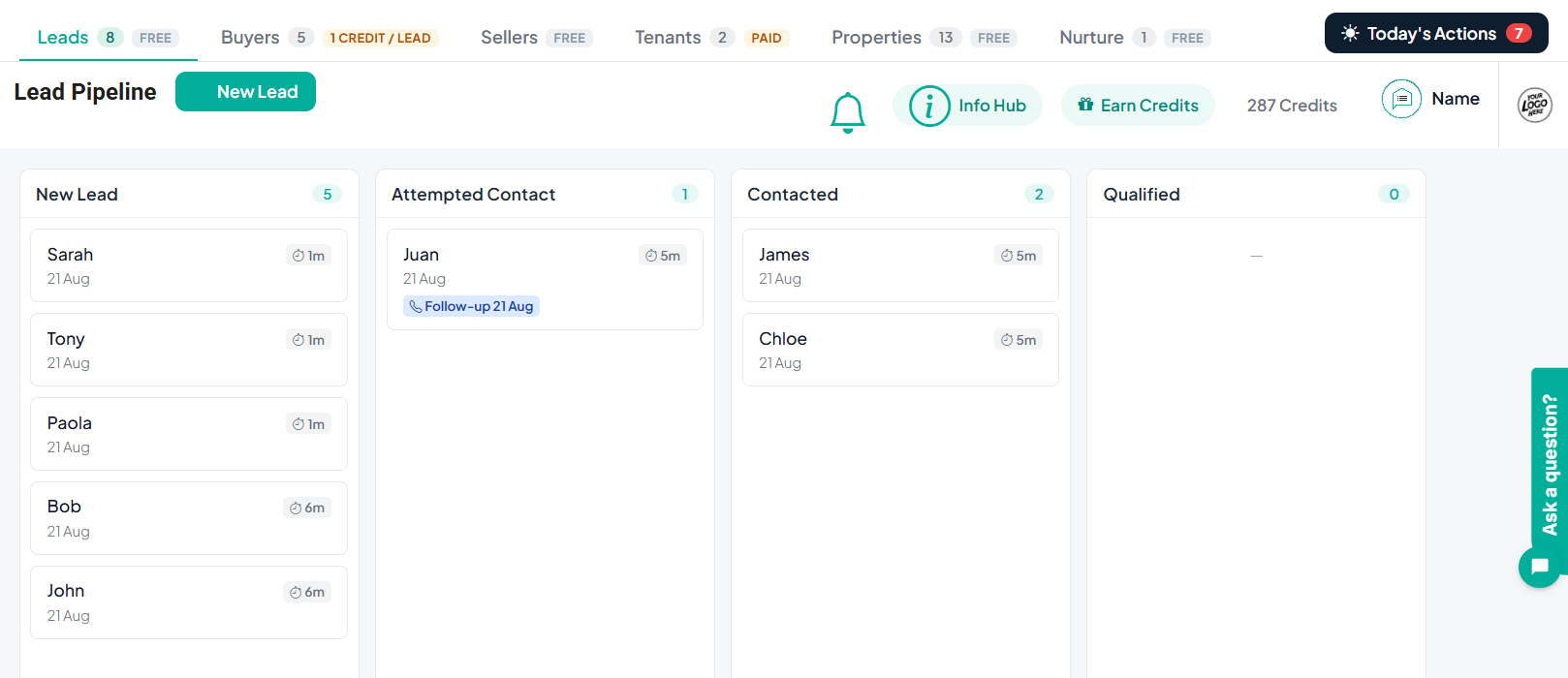Open the Sellers tab
This screenshot has width=1568, height=678.
pos(537,38)
